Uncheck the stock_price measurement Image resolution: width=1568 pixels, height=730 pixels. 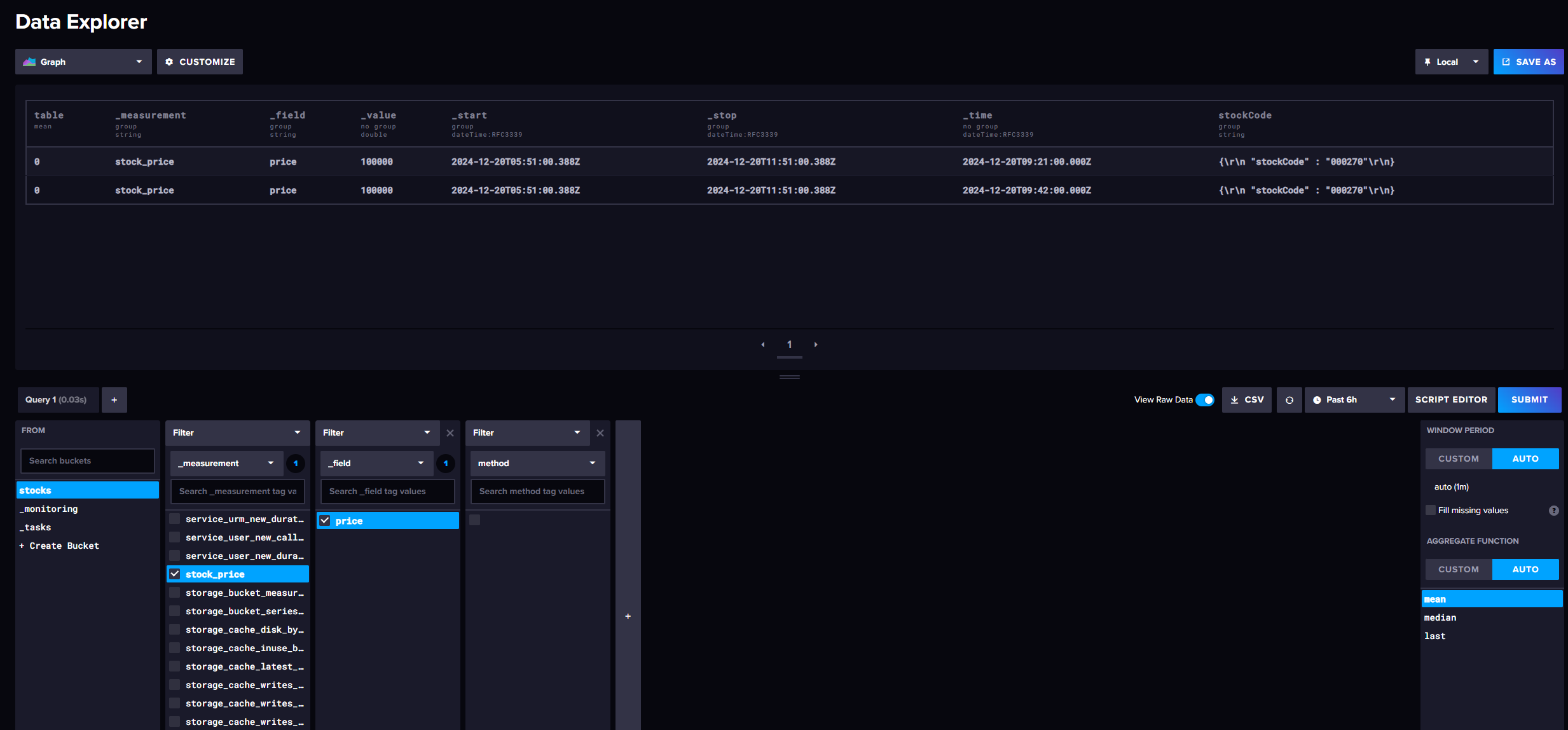(175, 574)
